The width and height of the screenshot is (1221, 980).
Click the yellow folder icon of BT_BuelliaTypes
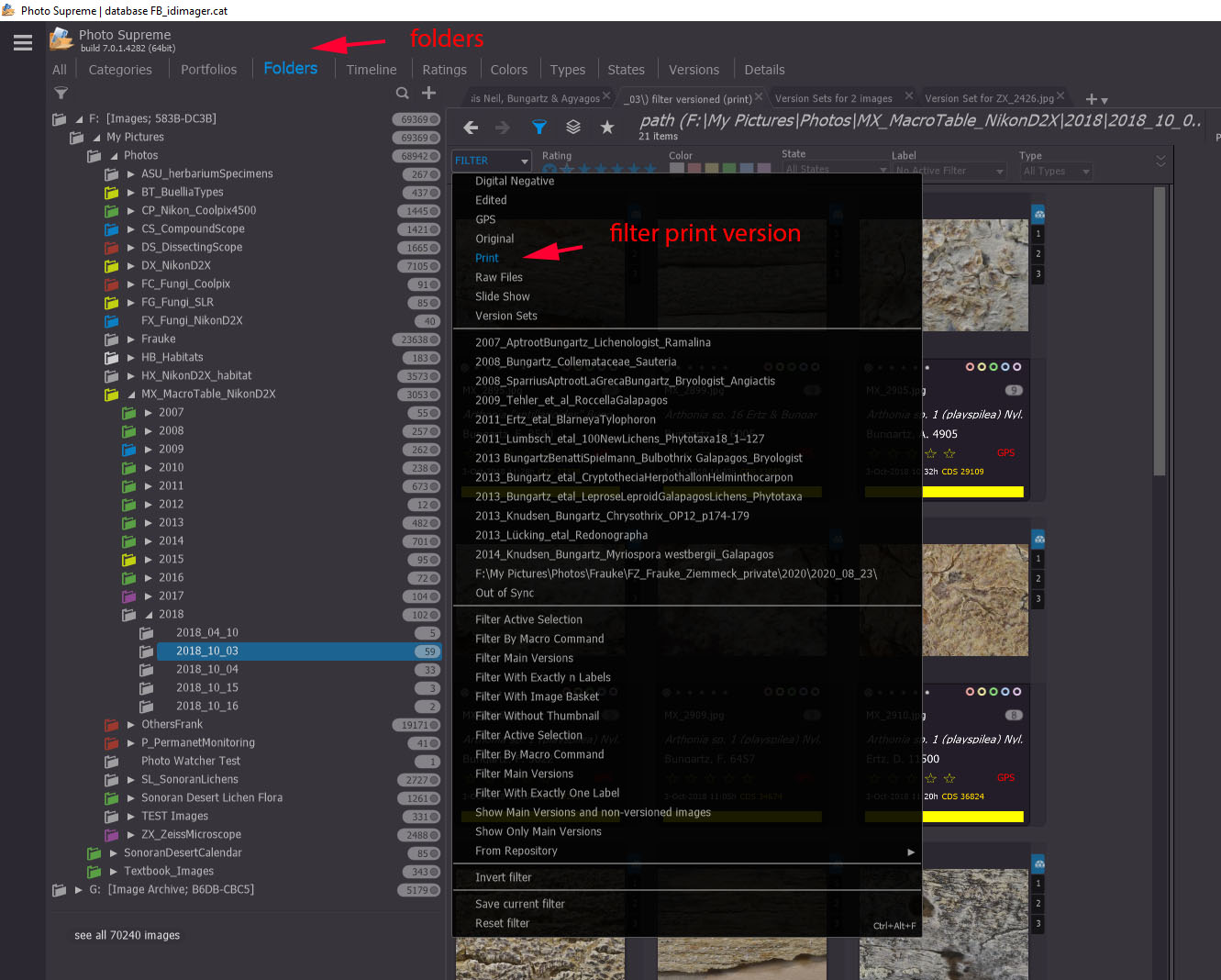pos(112,192)
